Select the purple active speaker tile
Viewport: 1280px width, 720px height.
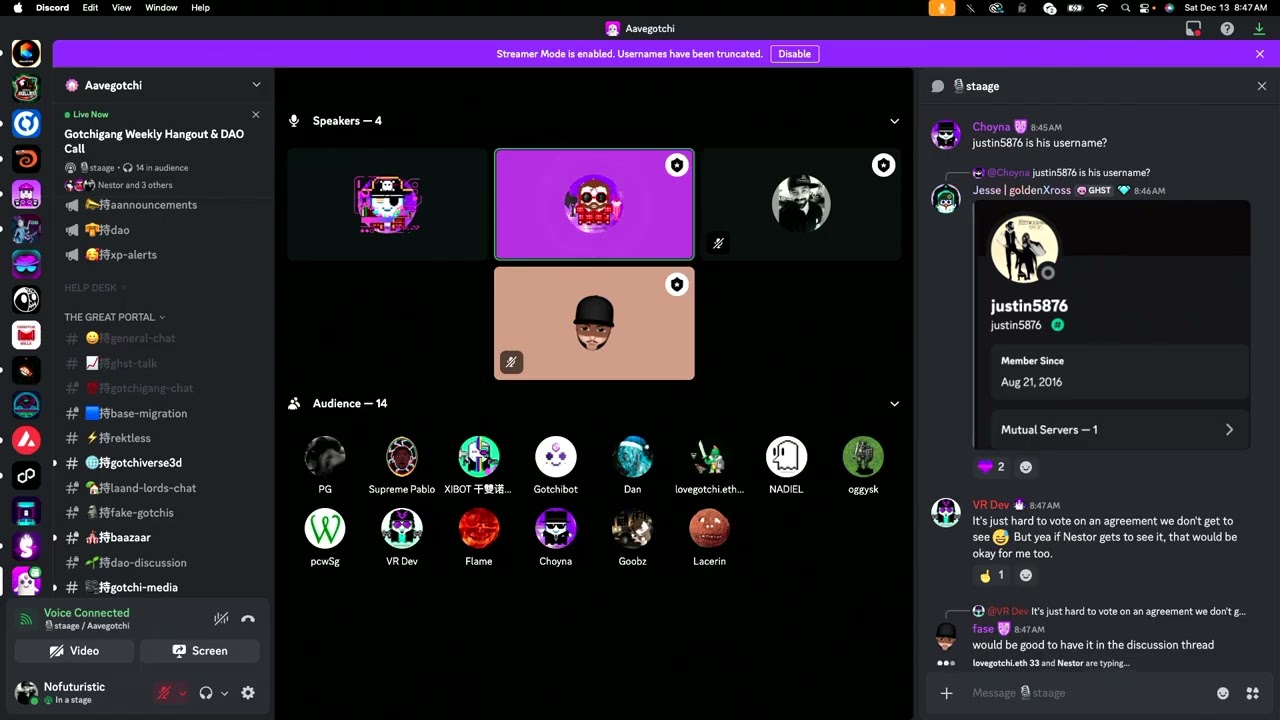coord(594,204)
